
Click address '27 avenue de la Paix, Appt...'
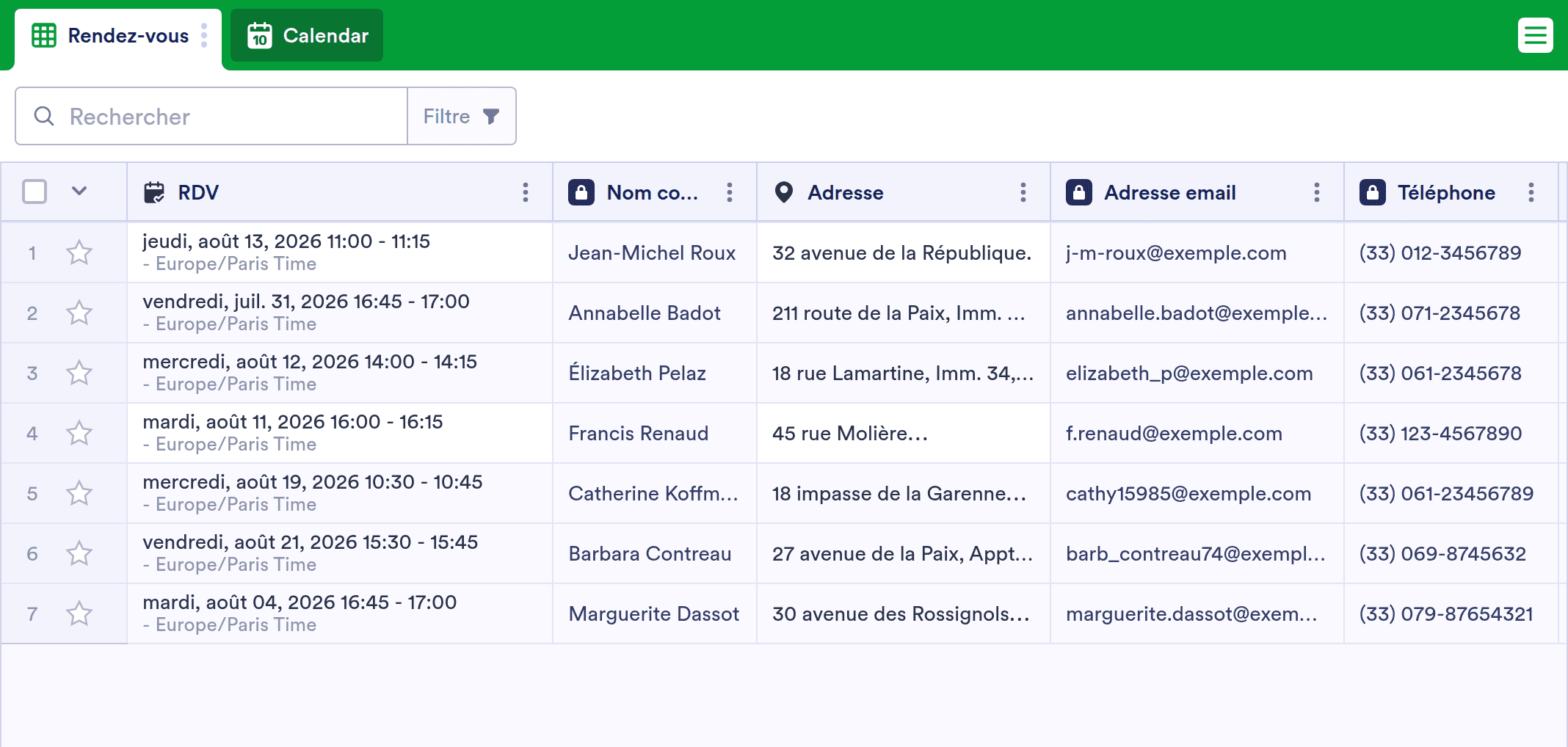[x=902, y=553]
